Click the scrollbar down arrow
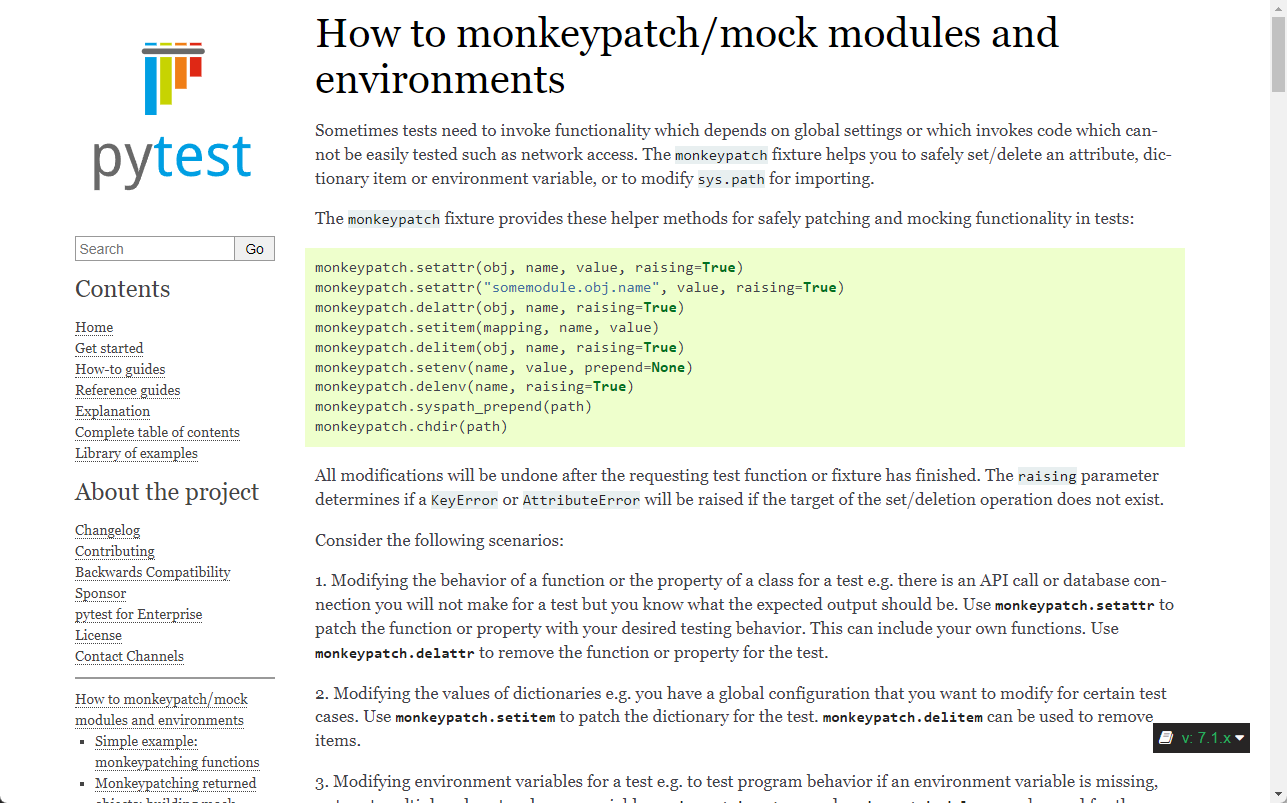The height and width of the screenshot is (803, 1287). (1278, 795)
